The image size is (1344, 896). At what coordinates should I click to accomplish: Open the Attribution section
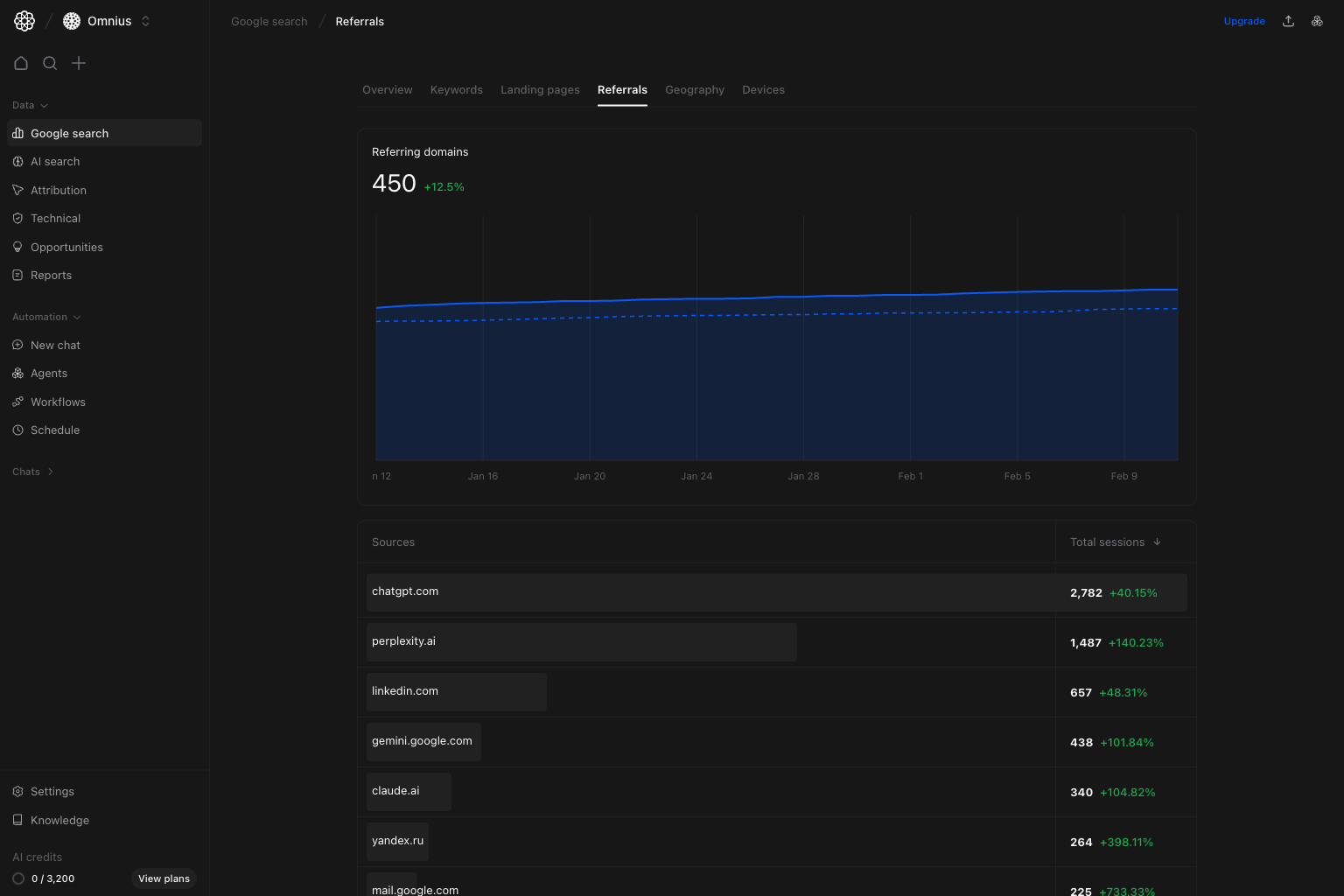[58, 190]
